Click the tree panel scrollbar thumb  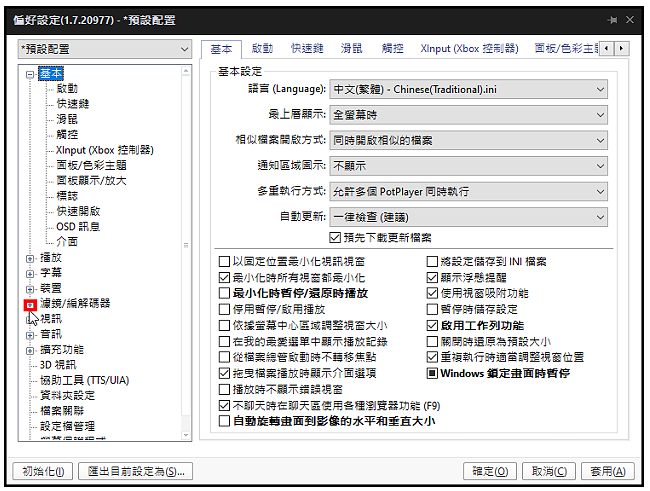[x=186, y=246]
